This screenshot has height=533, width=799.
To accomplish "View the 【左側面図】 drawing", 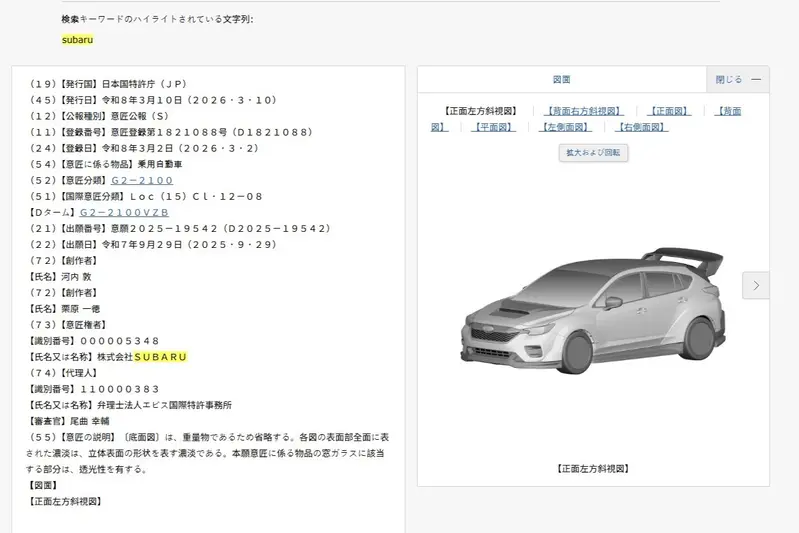I will (x=565, y=127).
